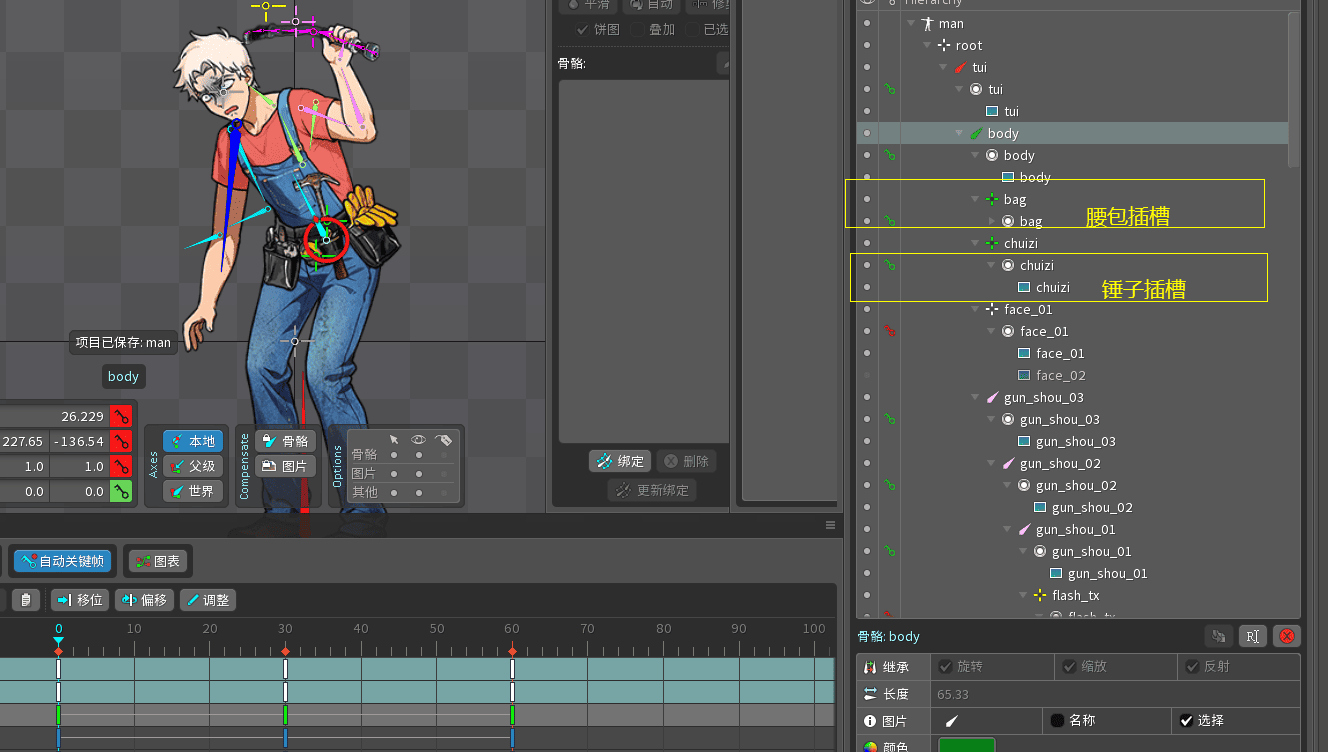The height and width of the screenshot is (752, 1328).
Task: Click the Compensate bones (骨骼) button
Action: pyautogui.click(x=285, y=441)
